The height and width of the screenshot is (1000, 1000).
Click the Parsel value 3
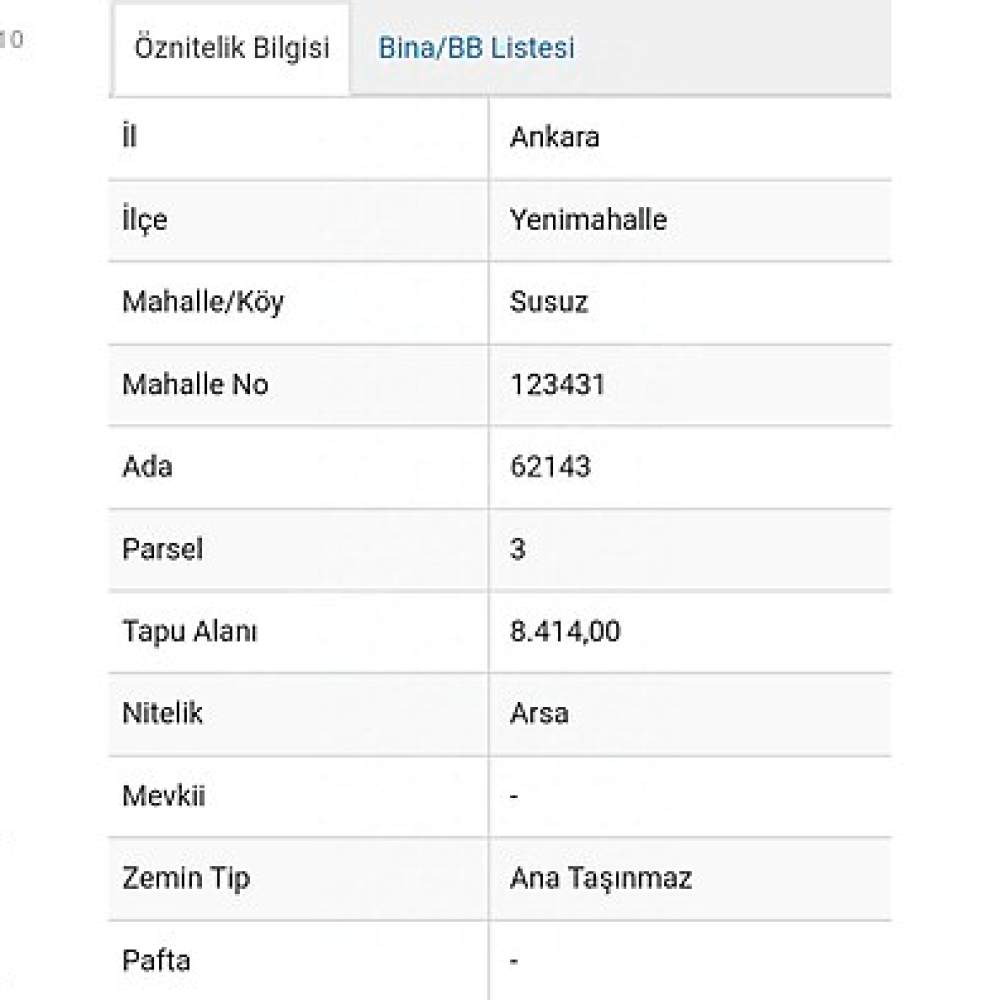tap(517, 549)
